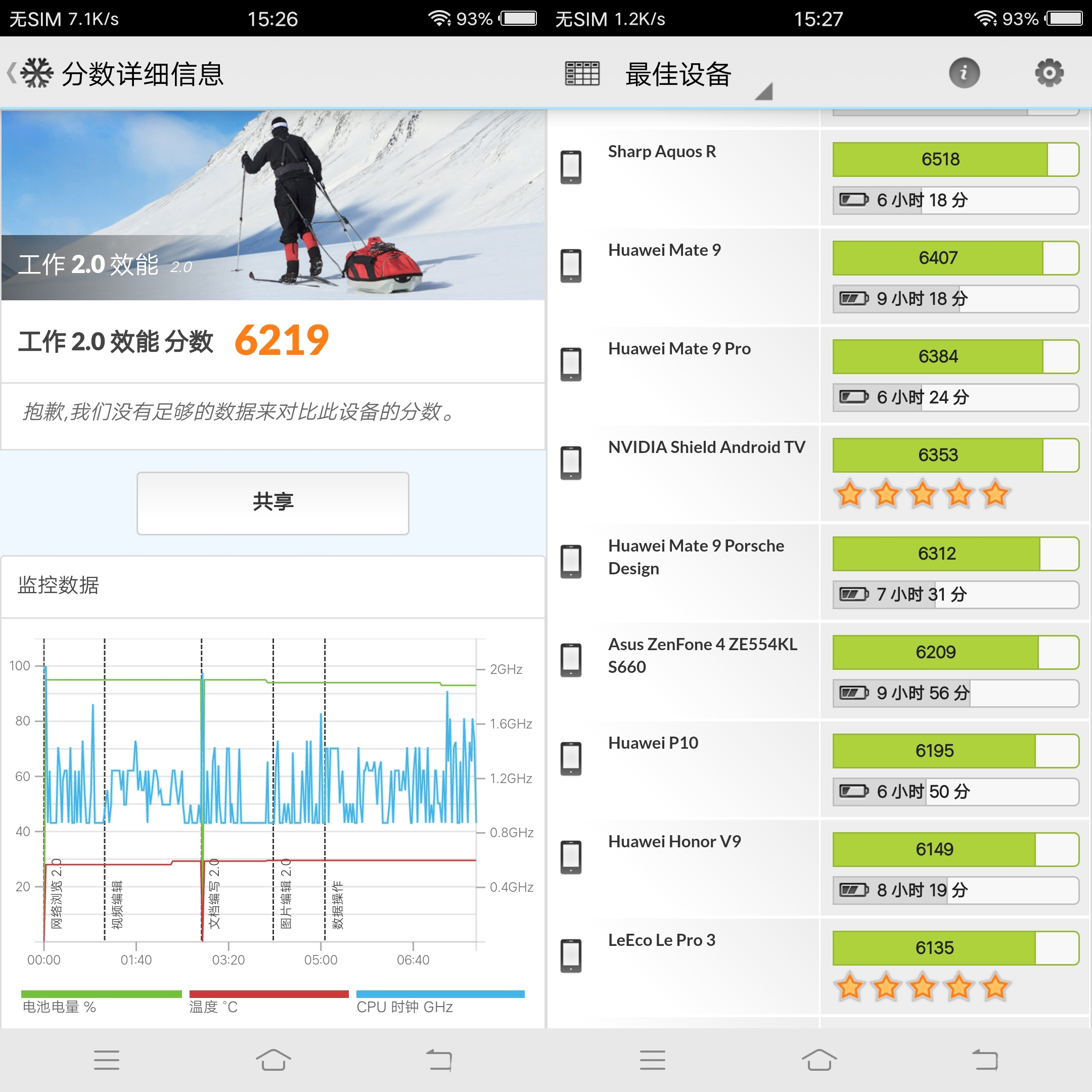Select Huawei Mate 9 Pro device name

point(679,348)
